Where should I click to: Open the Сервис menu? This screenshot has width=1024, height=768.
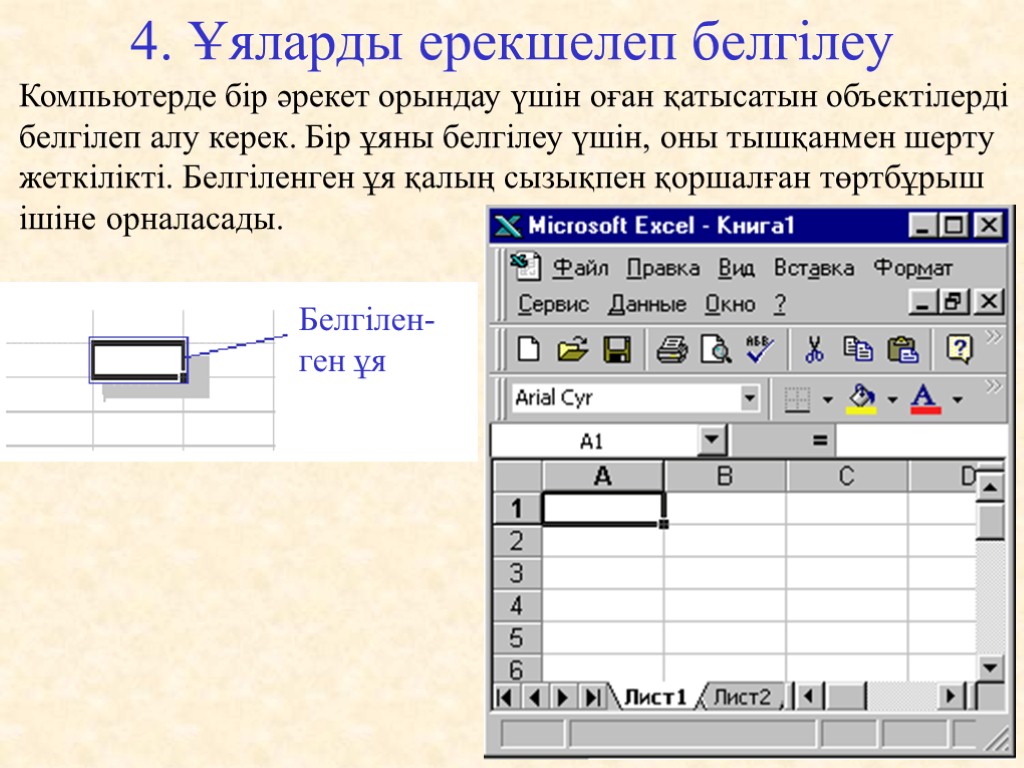click(x=553, y=304)
